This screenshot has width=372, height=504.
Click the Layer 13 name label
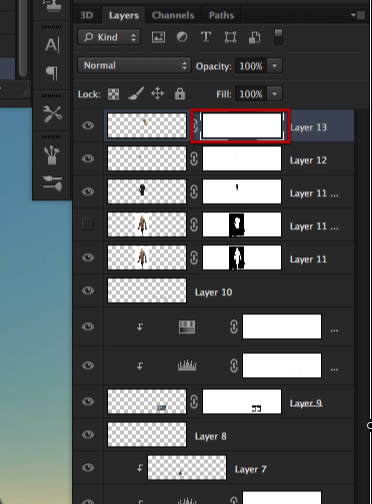309,127
